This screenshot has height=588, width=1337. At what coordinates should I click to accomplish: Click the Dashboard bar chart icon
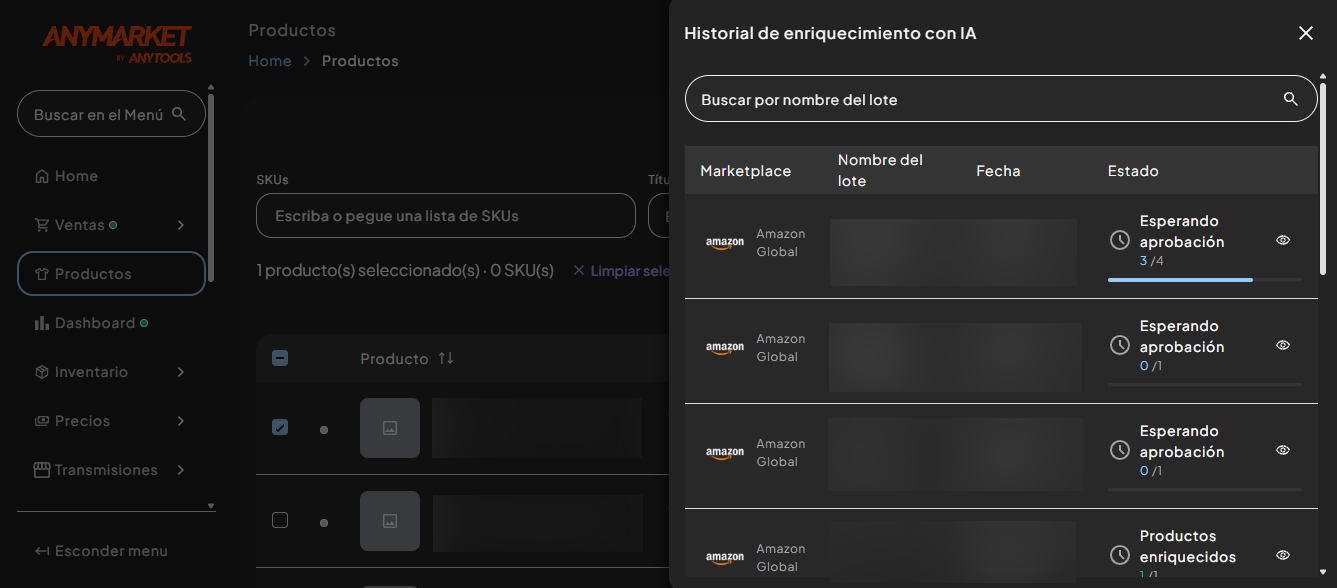[x=42, y=323]
